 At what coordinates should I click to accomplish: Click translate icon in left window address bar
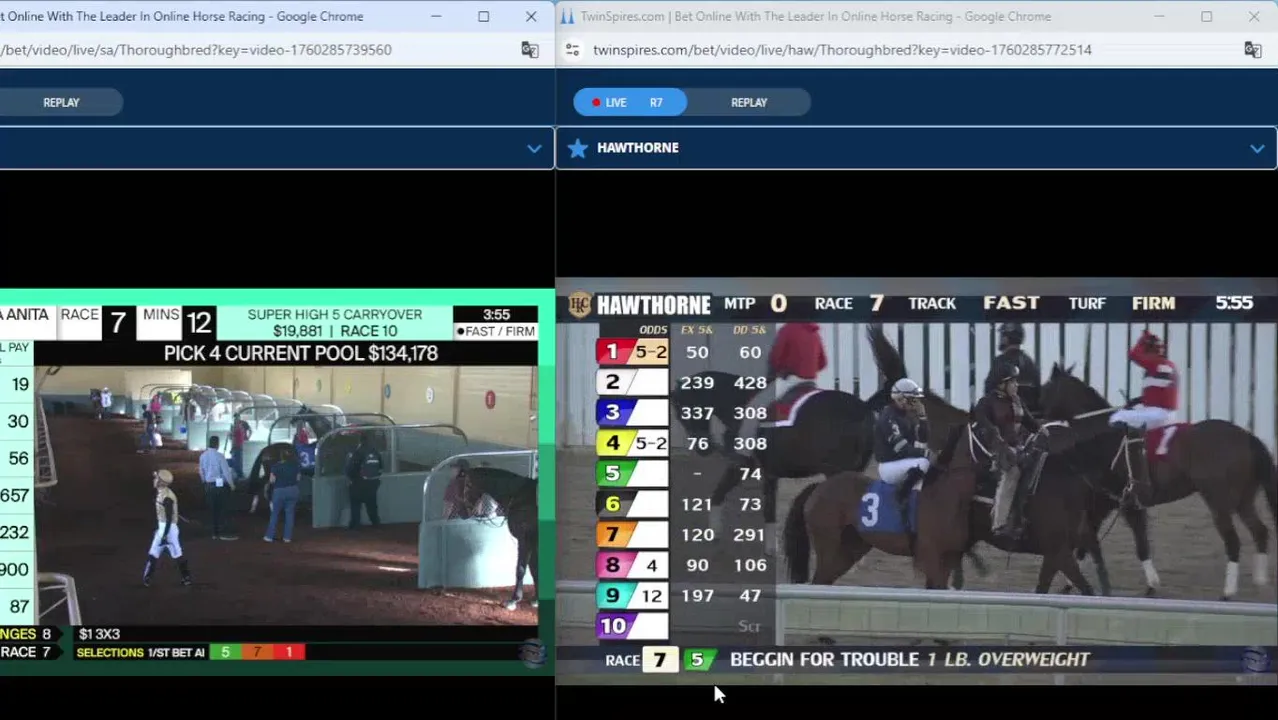click(x=530, y=50)
